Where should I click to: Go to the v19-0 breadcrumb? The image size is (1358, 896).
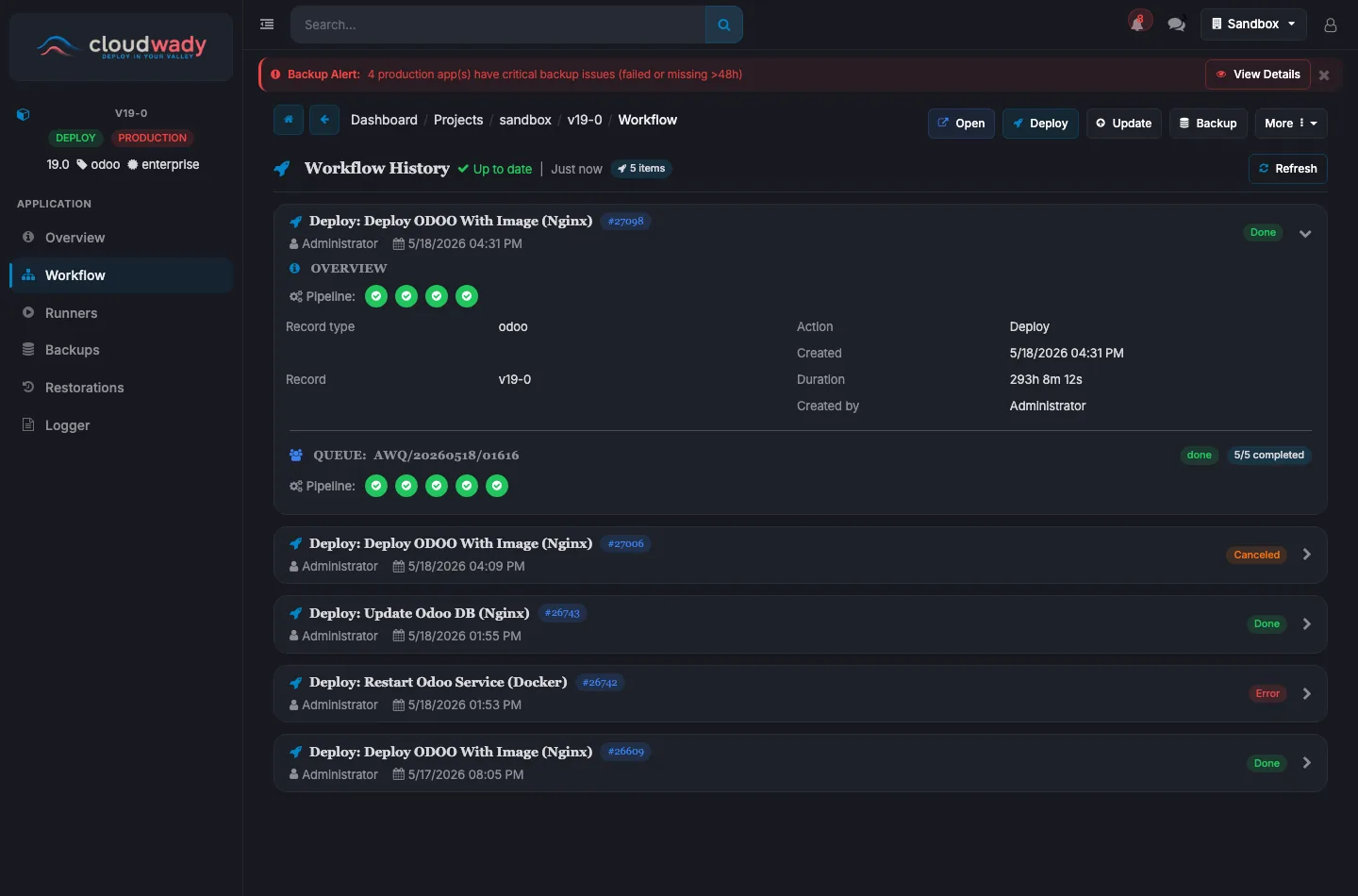pos(585,120)
